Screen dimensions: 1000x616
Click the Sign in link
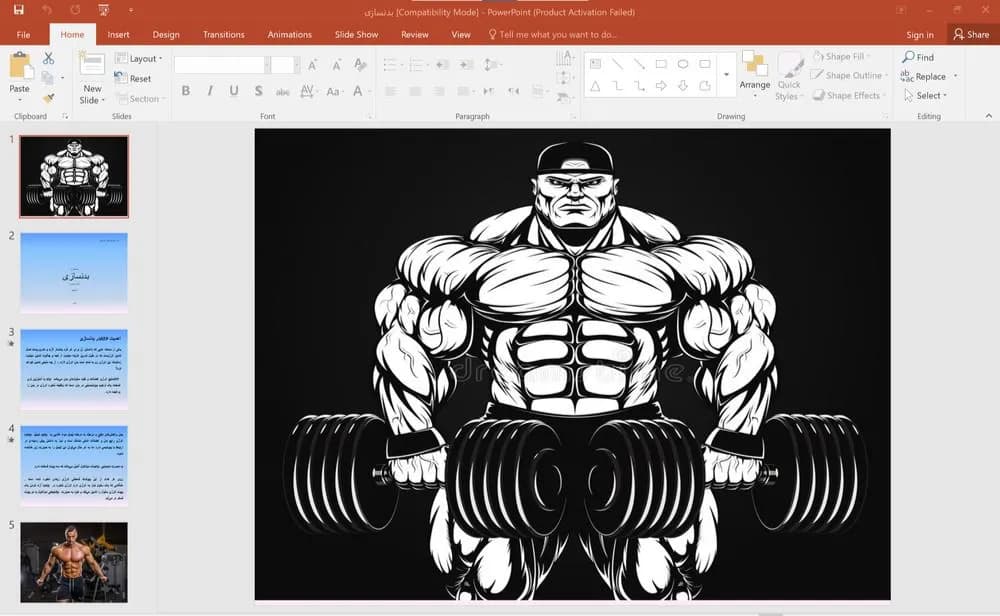click(920, 34)
